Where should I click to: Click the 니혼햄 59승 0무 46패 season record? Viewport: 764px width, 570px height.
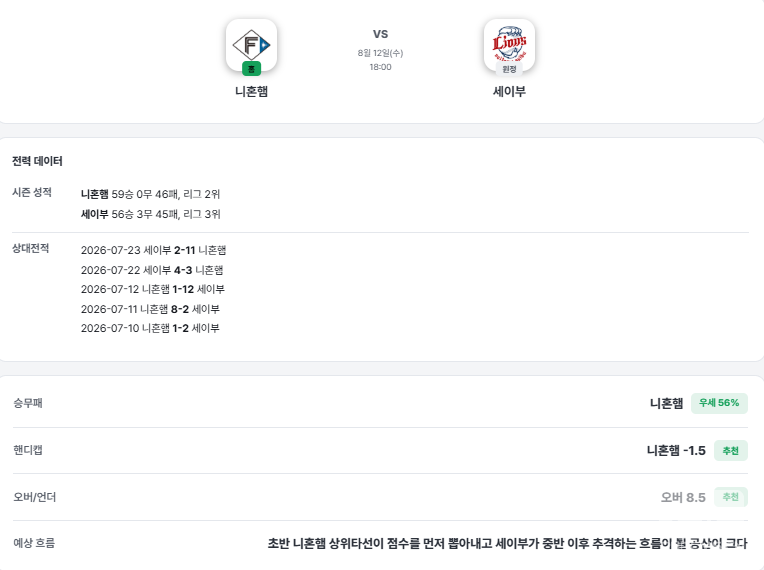[x=151, y=194]
